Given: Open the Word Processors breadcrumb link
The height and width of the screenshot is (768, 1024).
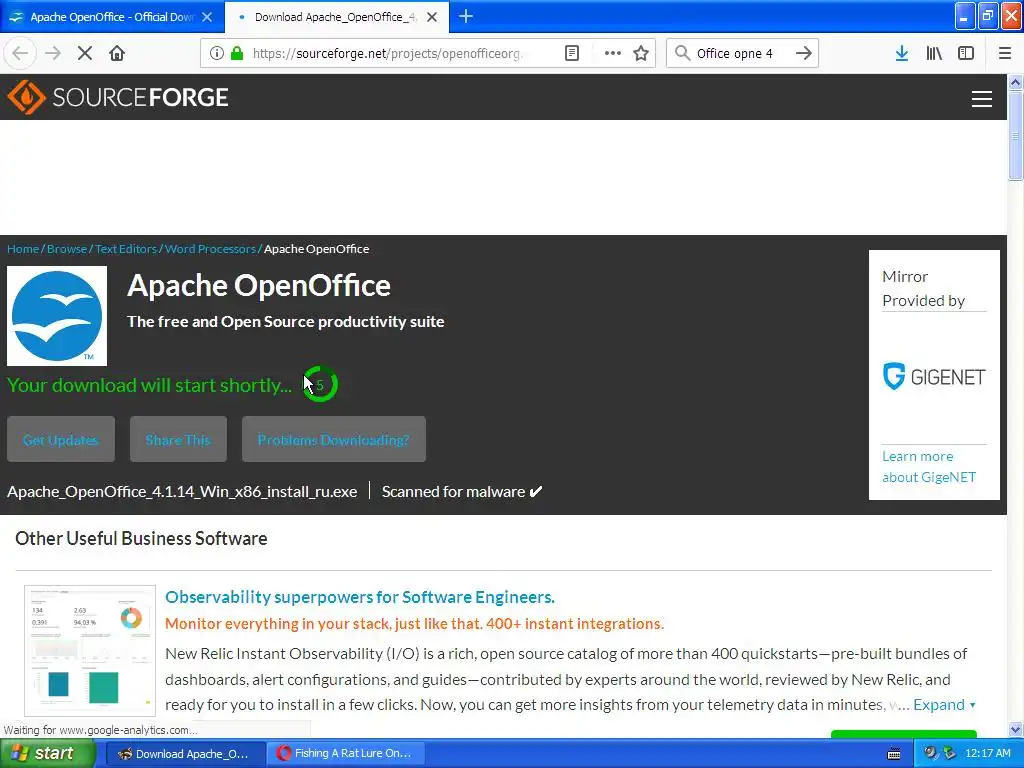Looking at the screenshot, I should tap(210, 249).
